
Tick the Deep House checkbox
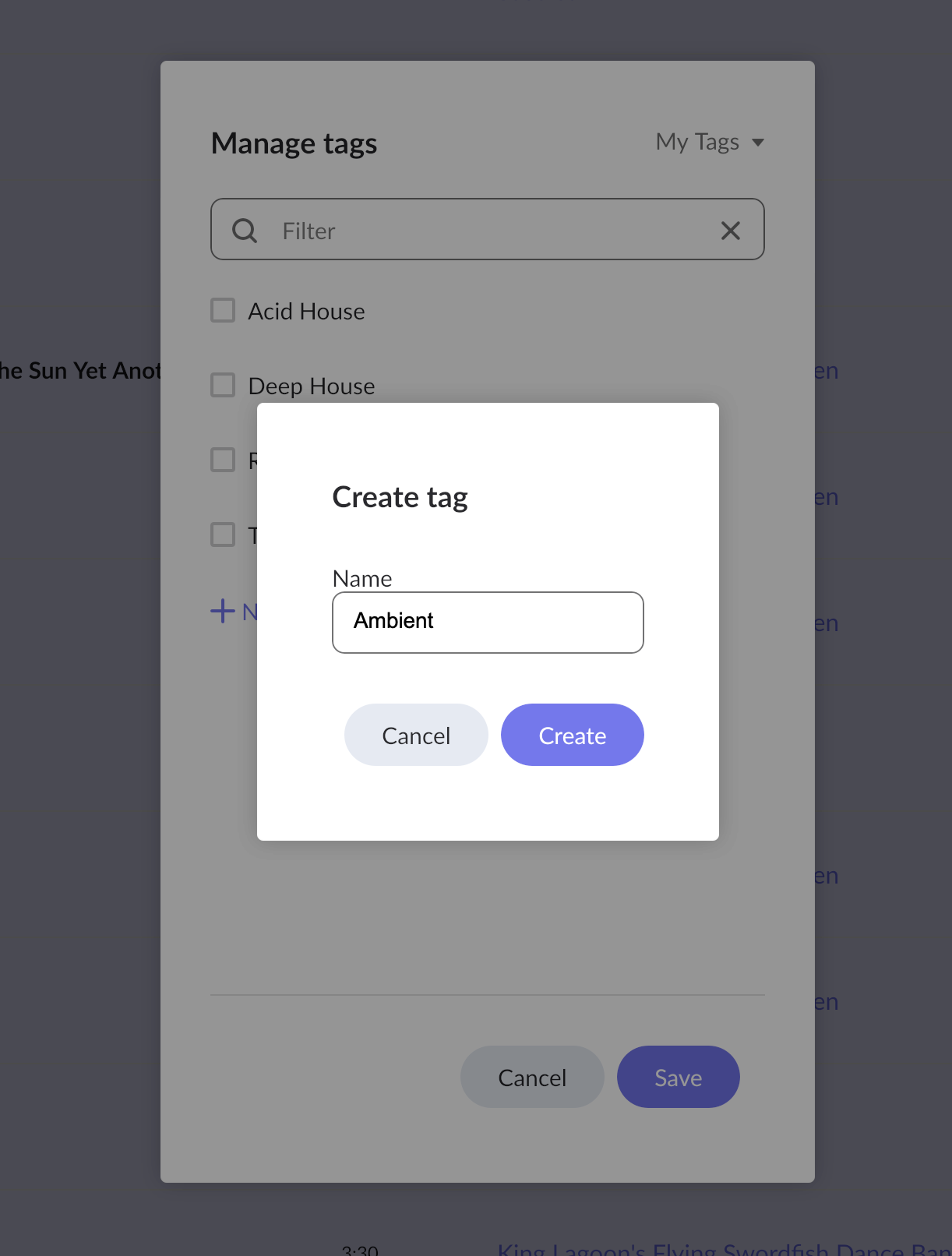coord(223,385)
